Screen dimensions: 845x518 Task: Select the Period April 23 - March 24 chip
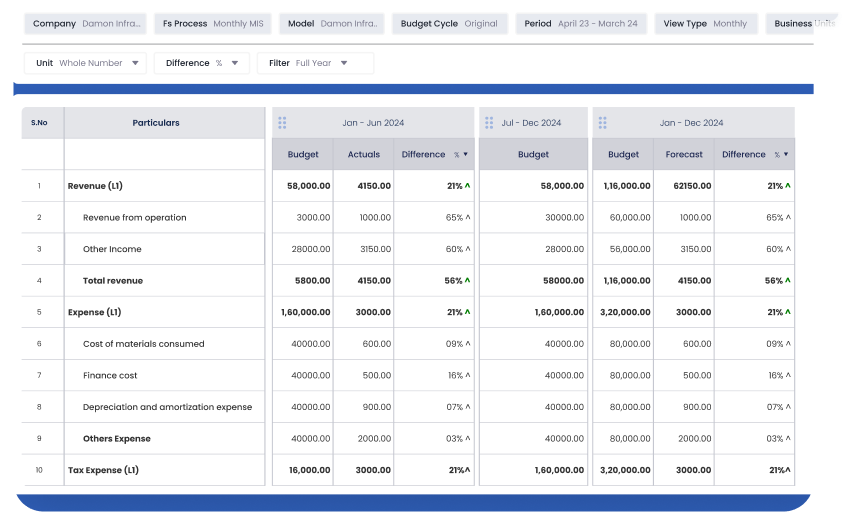[x=581, y=24]
